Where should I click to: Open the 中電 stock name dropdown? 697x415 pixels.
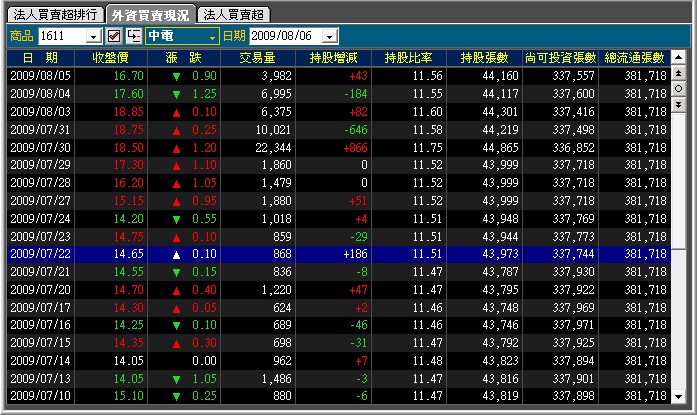pos(182,36)
